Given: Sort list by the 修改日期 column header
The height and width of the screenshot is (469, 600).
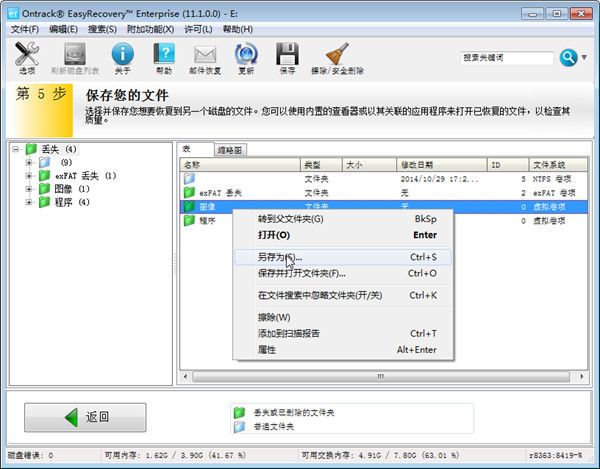Looking at the screenshot, I should tap(442, 165).
